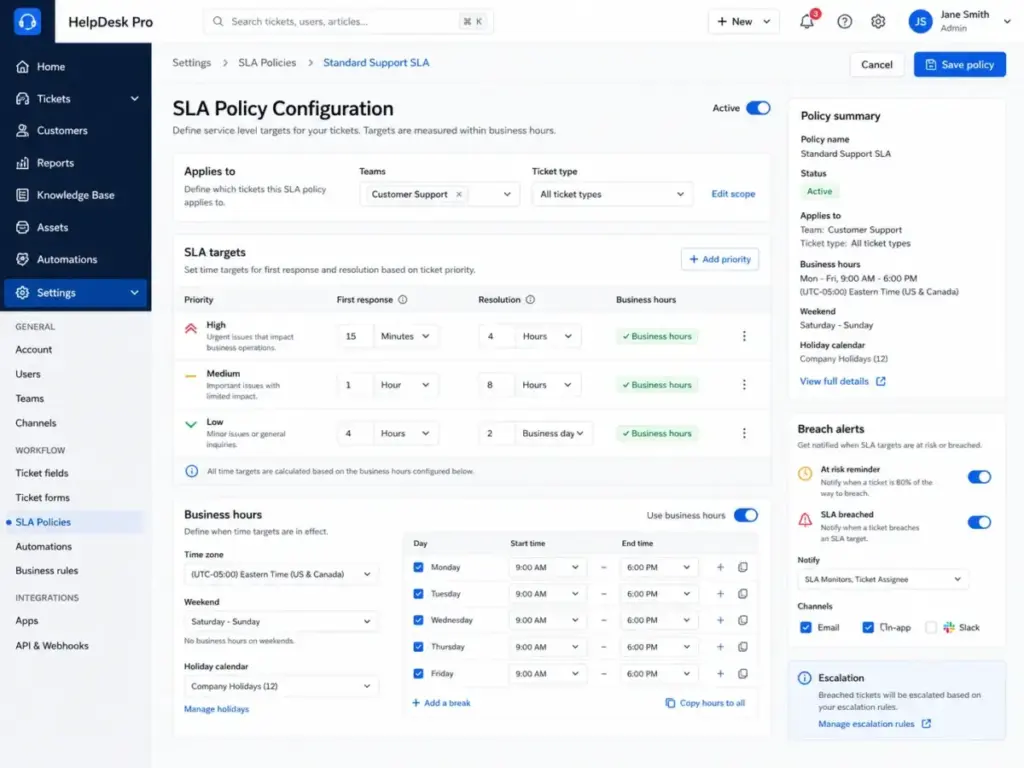This screenshot has width=1024, height=768.
Task: Copy Thursday's hours icon
Action: tap(743, 647)
